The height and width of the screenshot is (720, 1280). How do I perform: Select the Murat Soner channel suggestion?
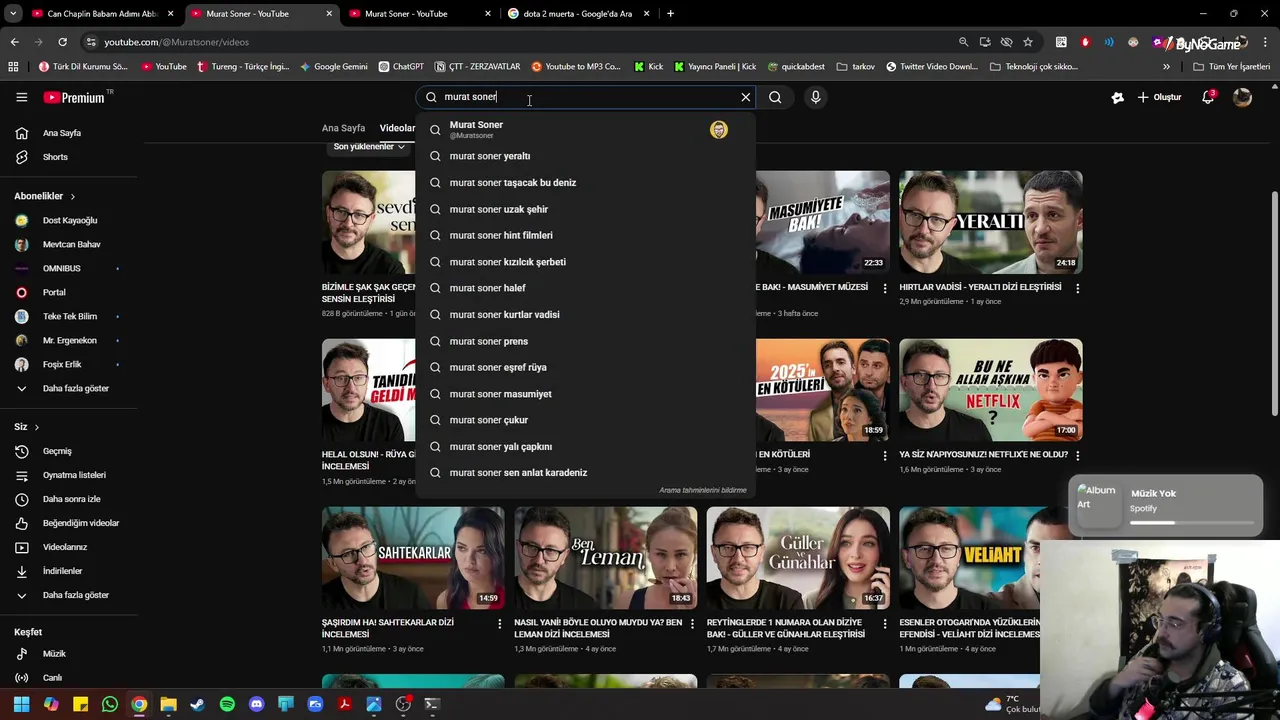point(585,129)
